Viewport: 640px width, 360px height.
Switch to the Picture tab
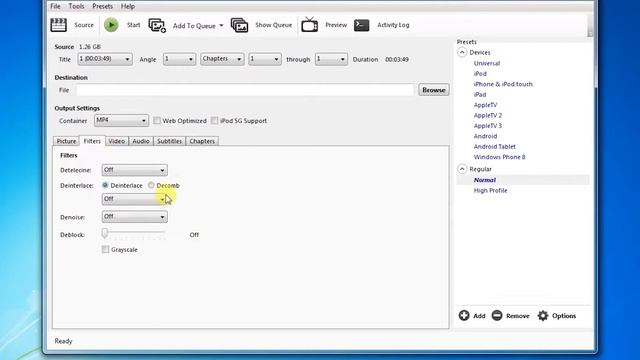66,141
